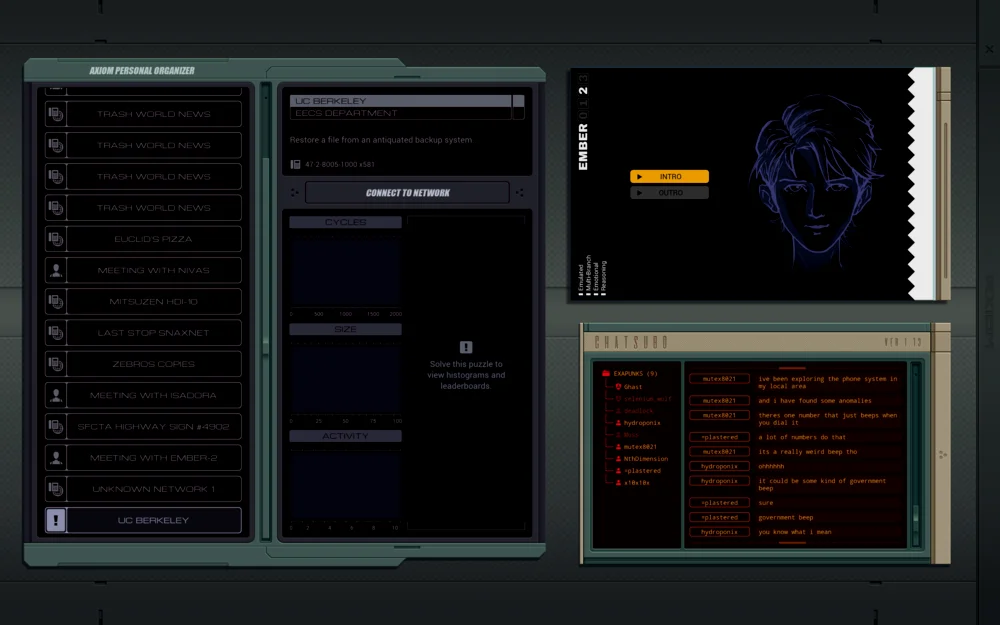The image size is (1000, 625).
Task: Click the shield icon next to Ghast
Action: coord(618,386)
